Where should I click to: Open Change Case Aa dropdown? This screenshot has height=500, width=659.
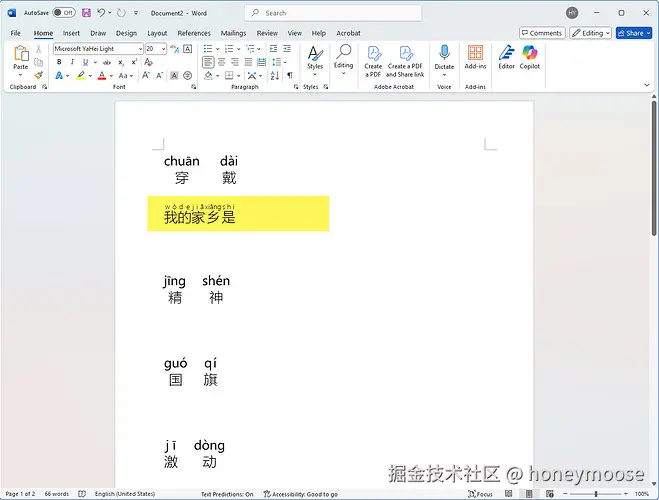point(126,76)
